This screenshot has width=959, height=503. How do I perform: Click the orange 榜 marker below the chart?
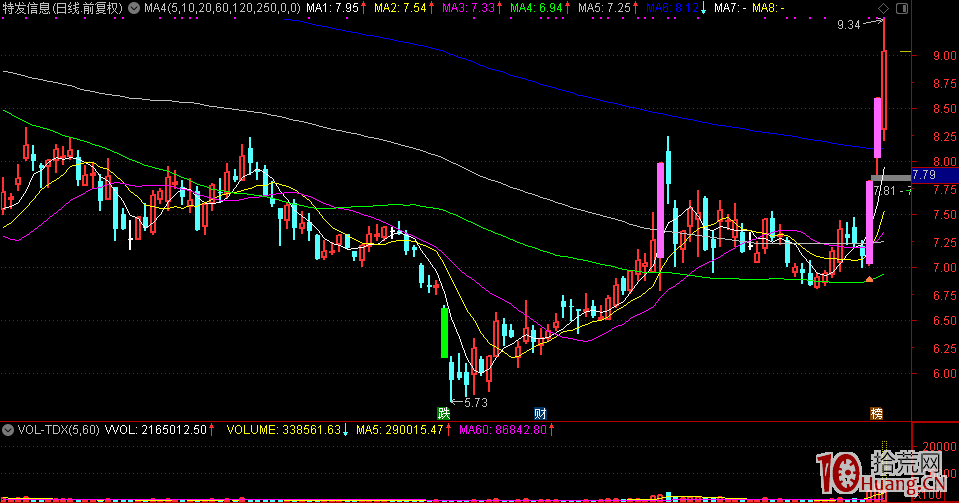tap(876, 414)
